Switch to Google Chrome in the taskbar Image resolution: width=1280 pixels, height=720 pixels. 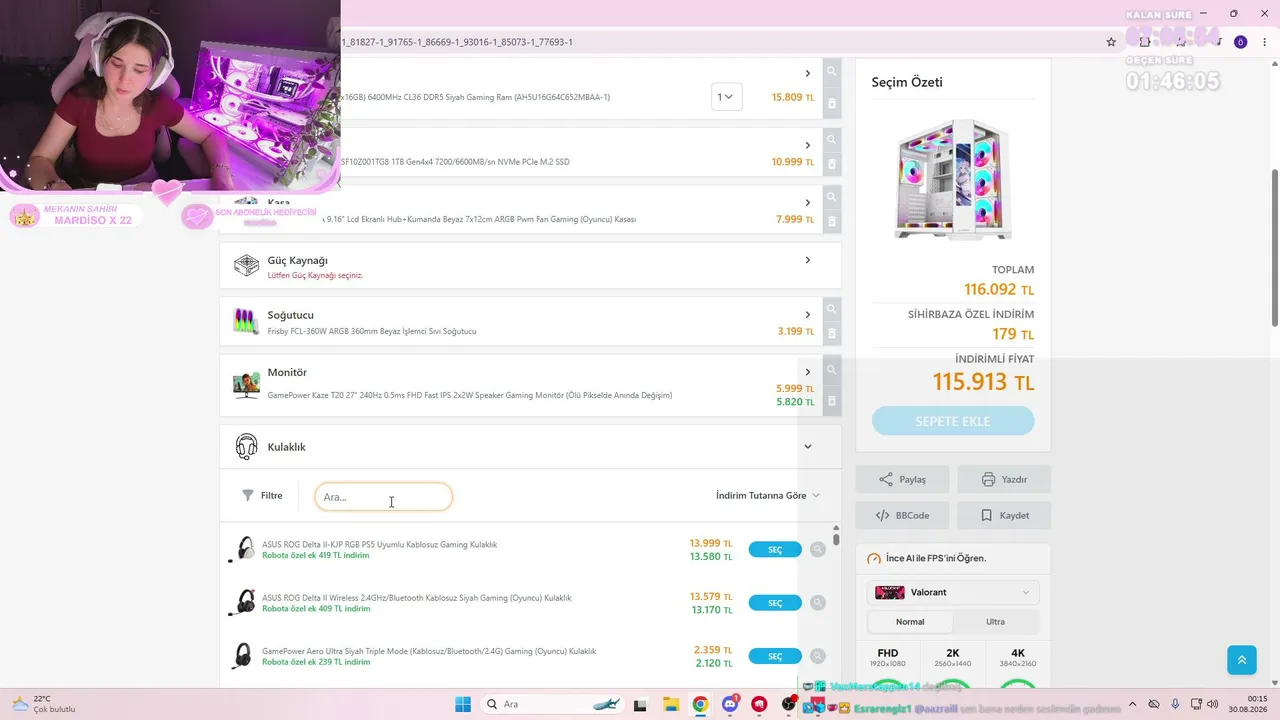[x=700, y=704]
